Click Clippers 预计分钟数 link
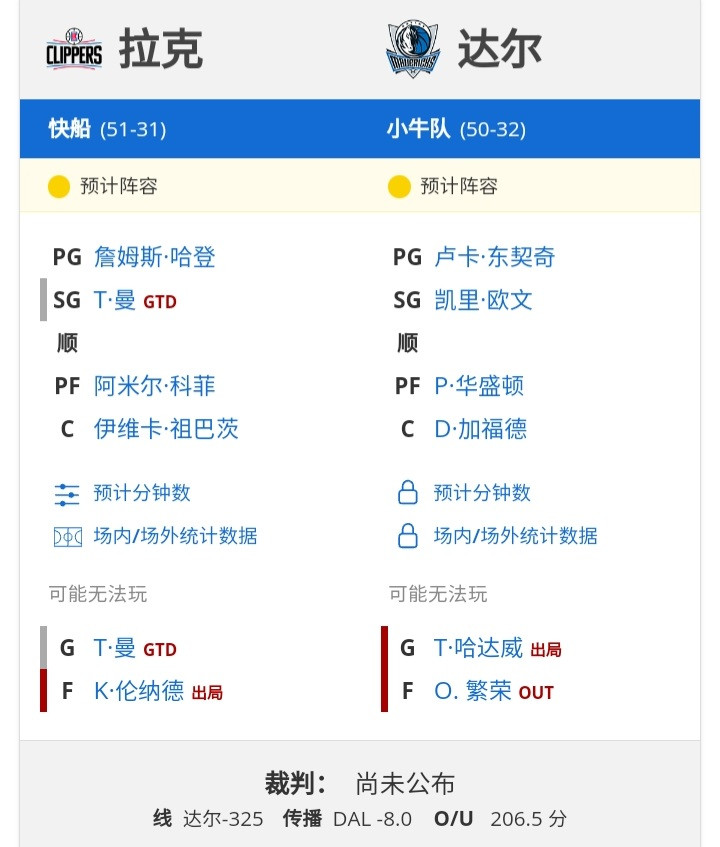Screen dimensions: 720x847 tap(142, 493)
